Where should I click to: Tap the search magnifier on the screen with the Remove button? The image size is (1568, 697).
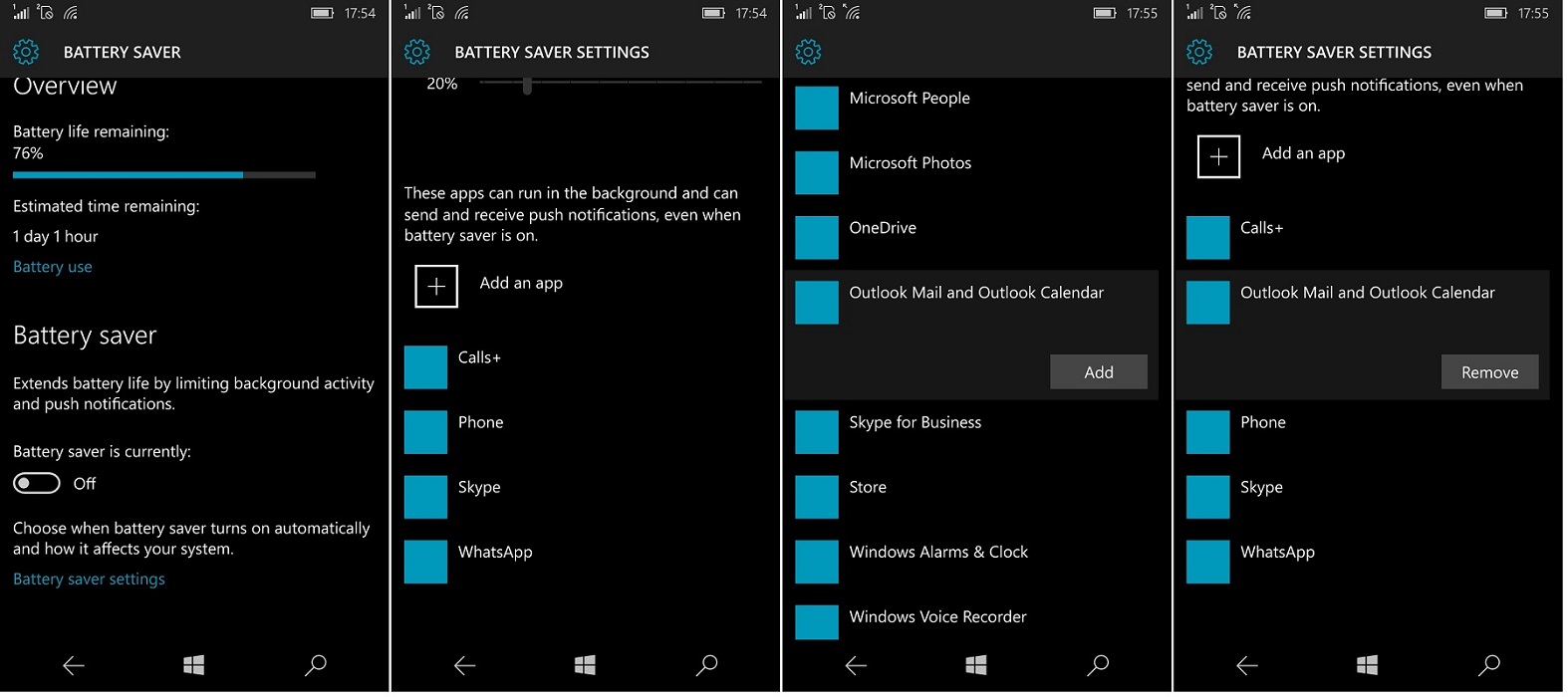[x=1489, y=664]
